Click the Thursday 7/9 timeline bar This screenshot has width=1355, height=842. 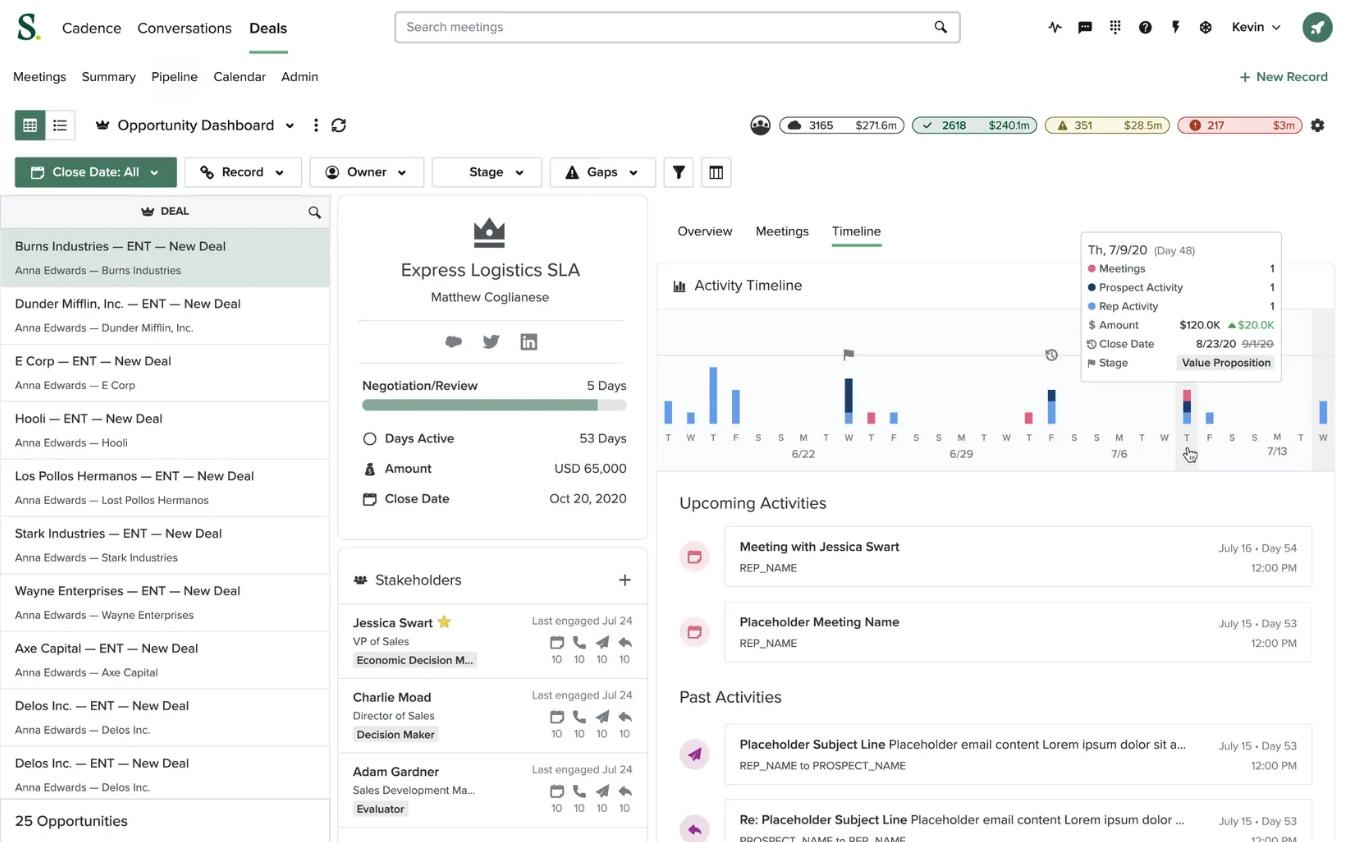pos(1187,407)
